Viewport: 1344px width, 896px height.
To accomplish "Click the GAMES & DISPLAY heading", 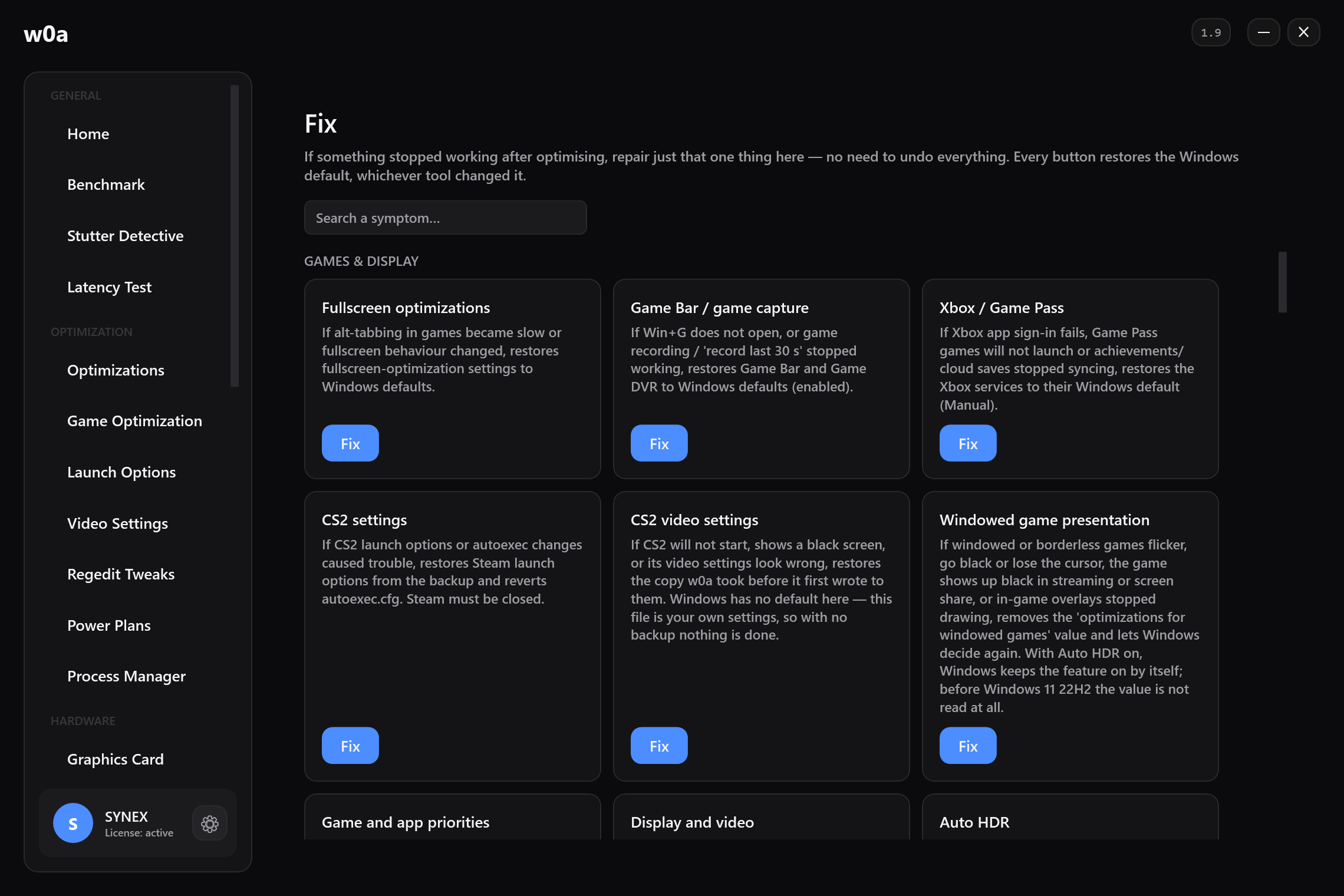I will coord(361,261).
